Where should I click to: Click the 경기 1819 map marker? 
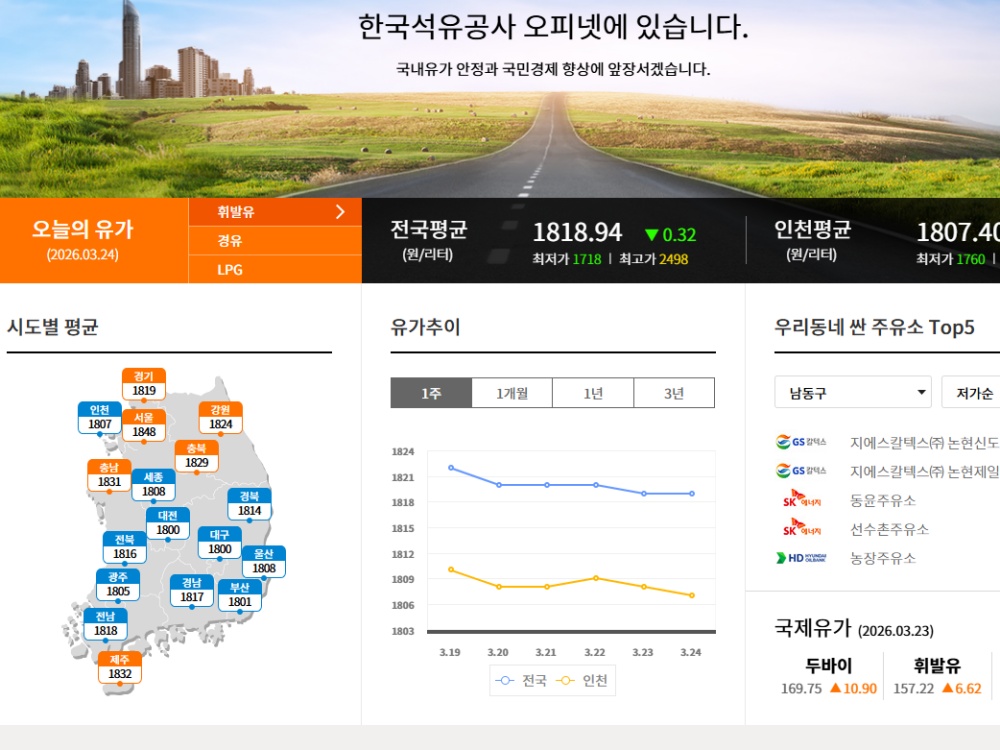(x=143, y=384)
